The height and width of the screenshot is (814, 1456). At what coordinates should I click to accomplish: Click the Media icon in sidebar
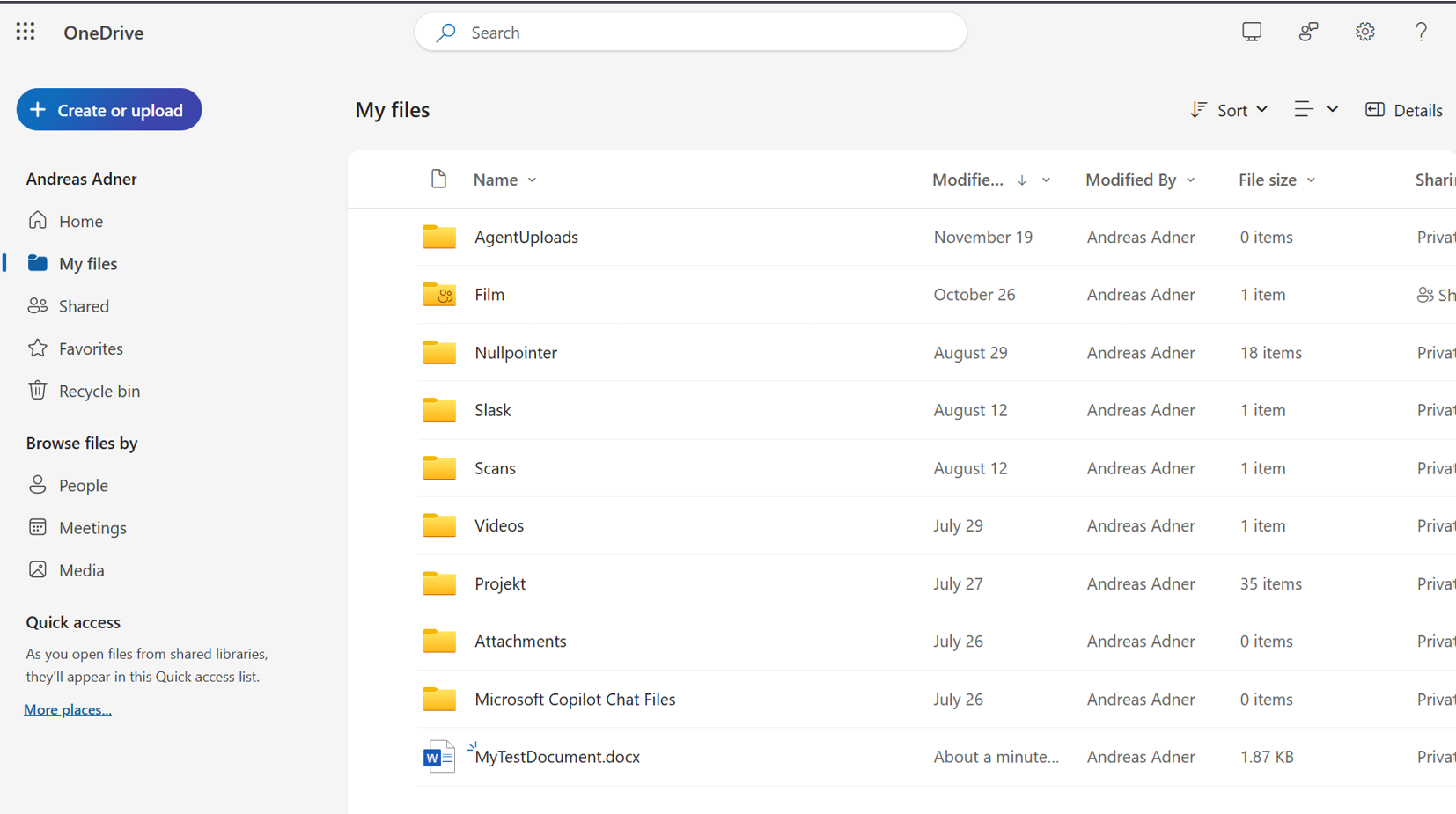(x=37, y=570)
